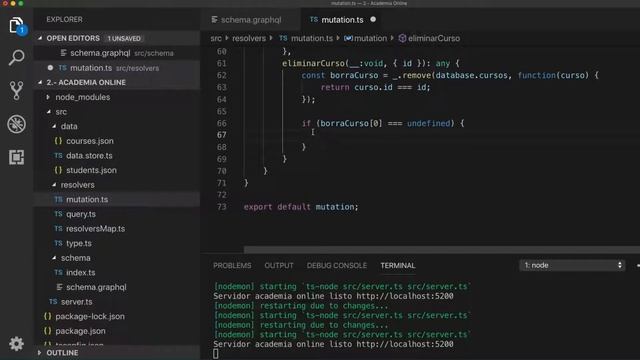Open index.ts in schema folder
The image size is (640, 360).
[x=80, y=272]
